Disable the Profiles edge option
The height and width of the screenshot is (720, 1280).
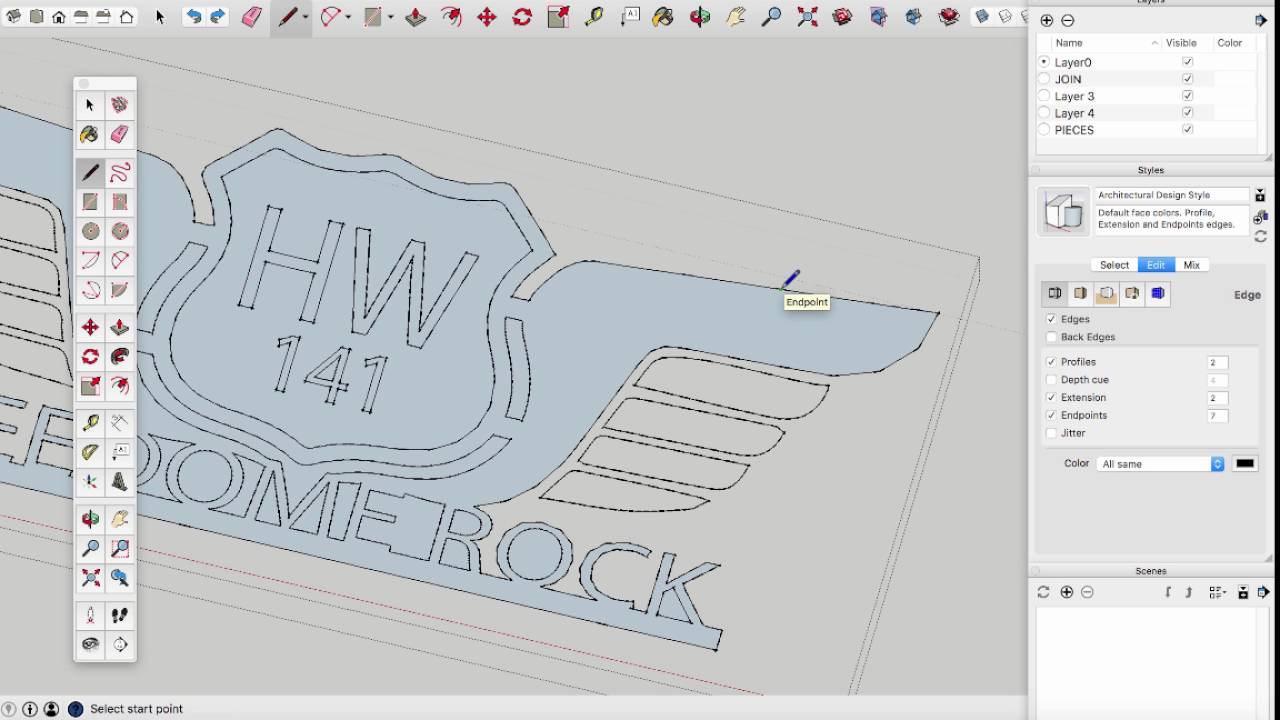[x=1051, y=362]
